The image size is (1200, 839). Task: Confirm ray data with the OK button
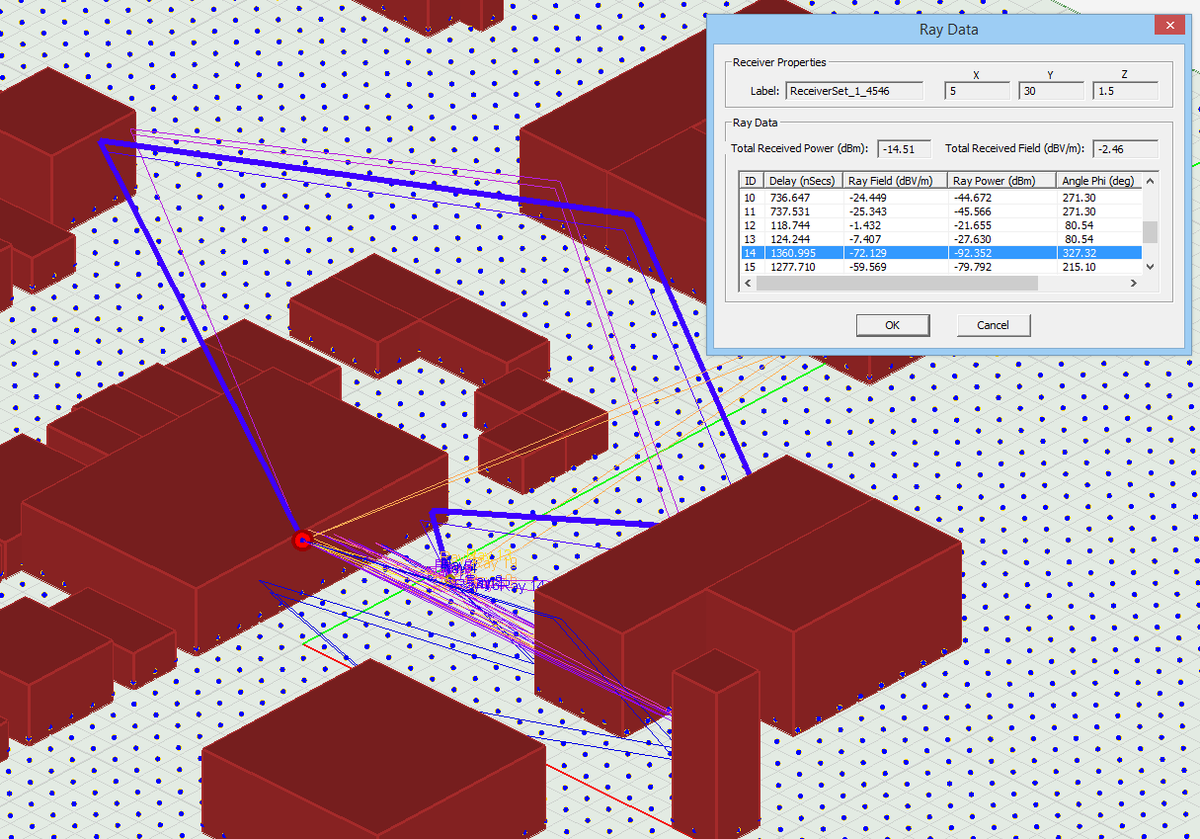892,325
